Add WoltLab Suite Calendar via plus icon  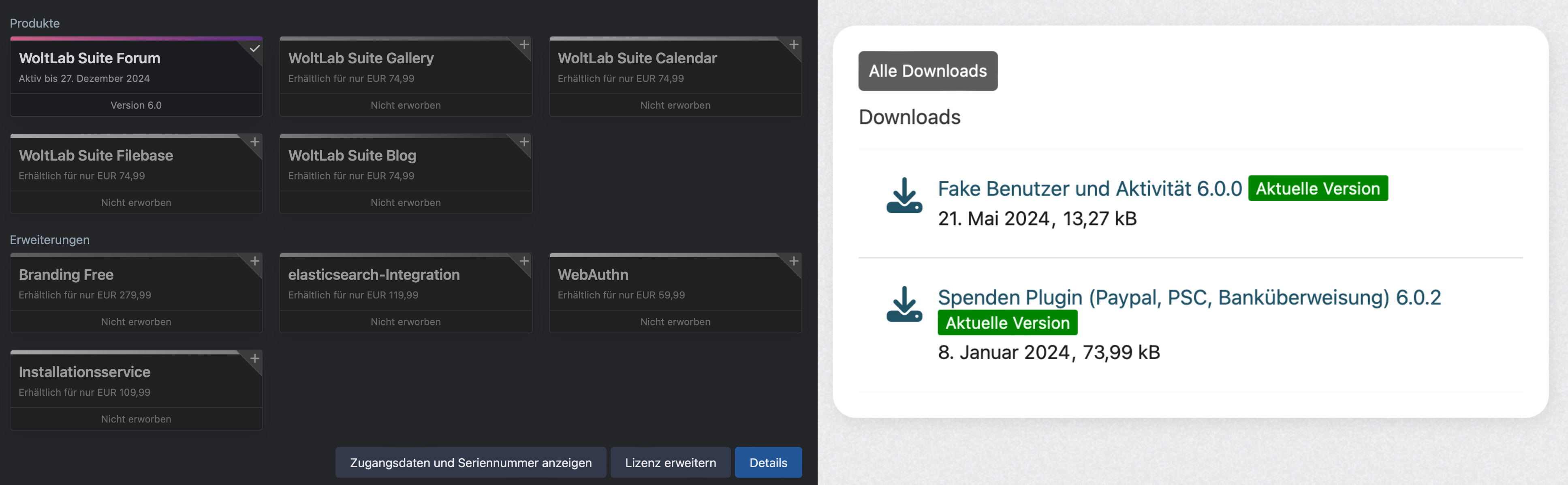pos(794,45)
